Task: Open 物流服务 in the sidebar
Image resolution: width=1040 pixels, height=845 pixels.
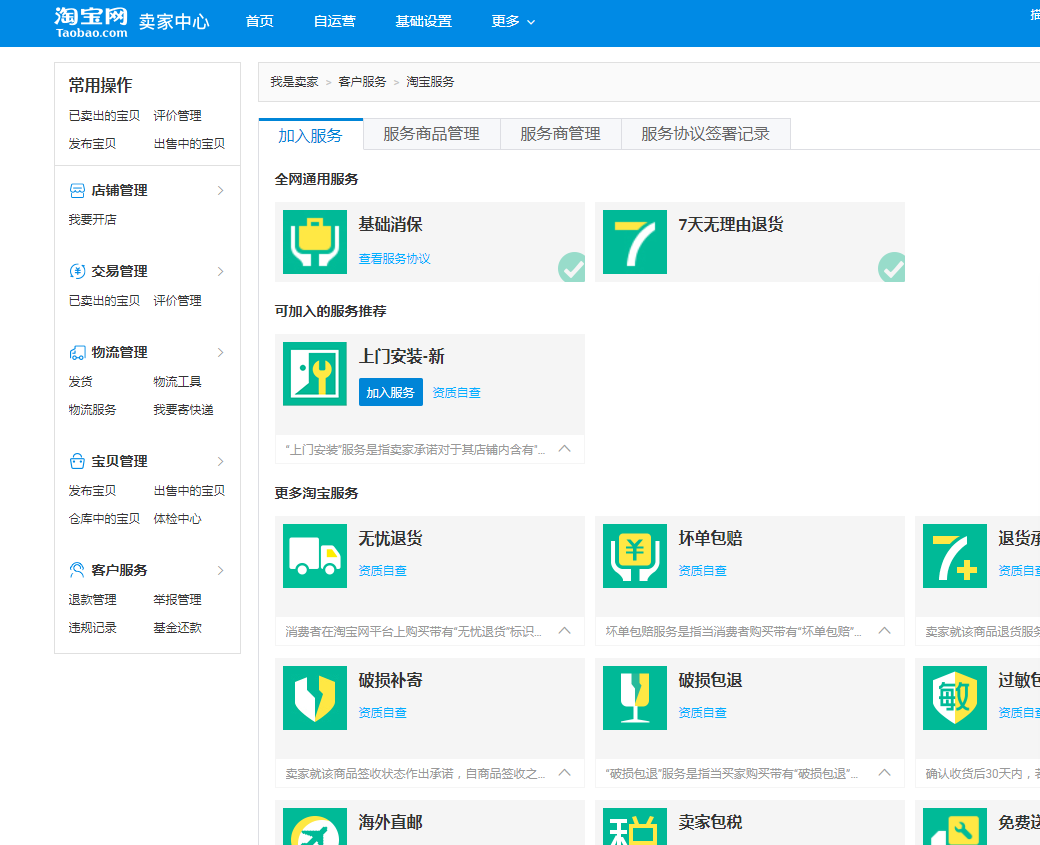Action: [92, 410]
